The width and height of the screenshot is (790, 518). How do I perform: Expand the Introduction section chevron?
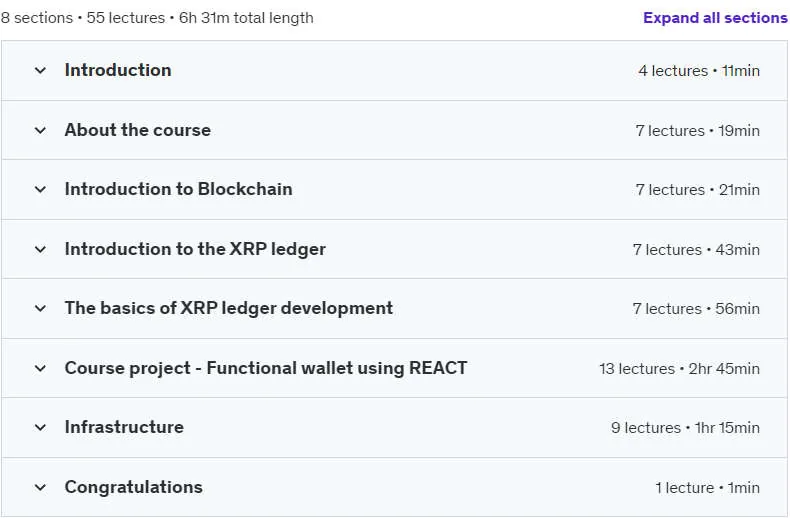click(x=40, y=71)
